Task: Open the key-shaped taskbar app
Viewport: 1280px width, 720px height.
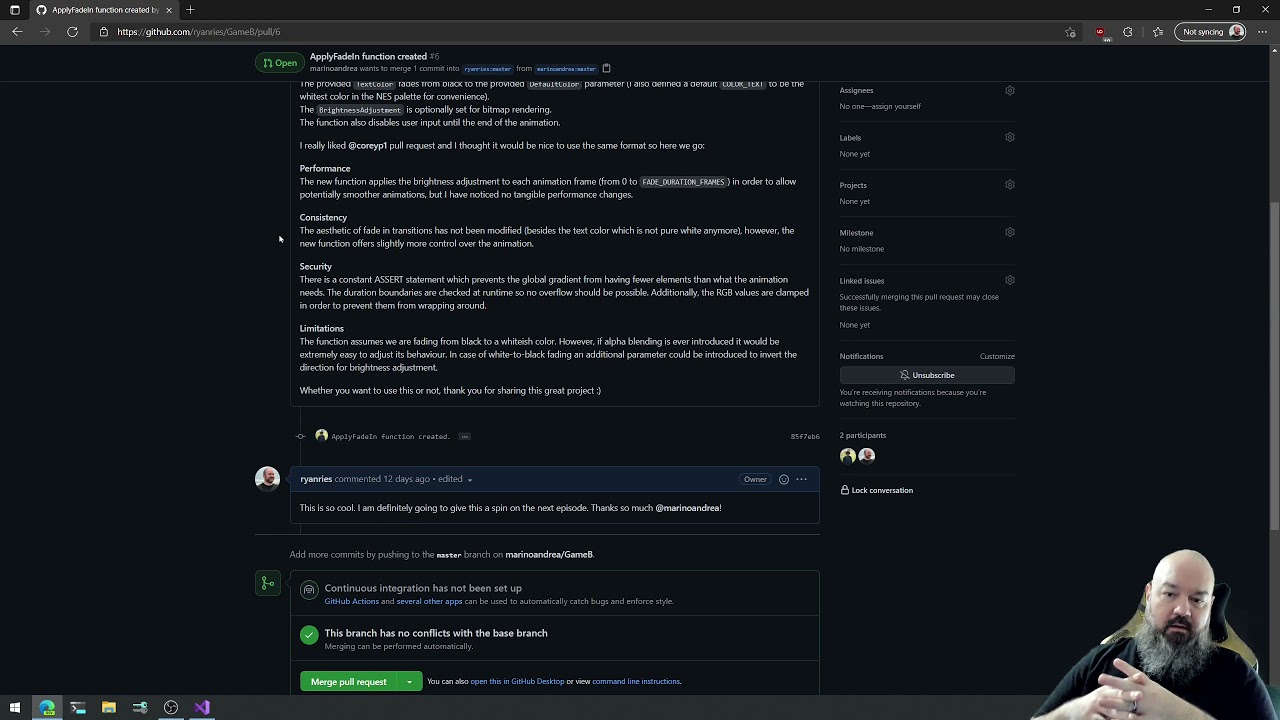Action: click(x=140, y=708)
